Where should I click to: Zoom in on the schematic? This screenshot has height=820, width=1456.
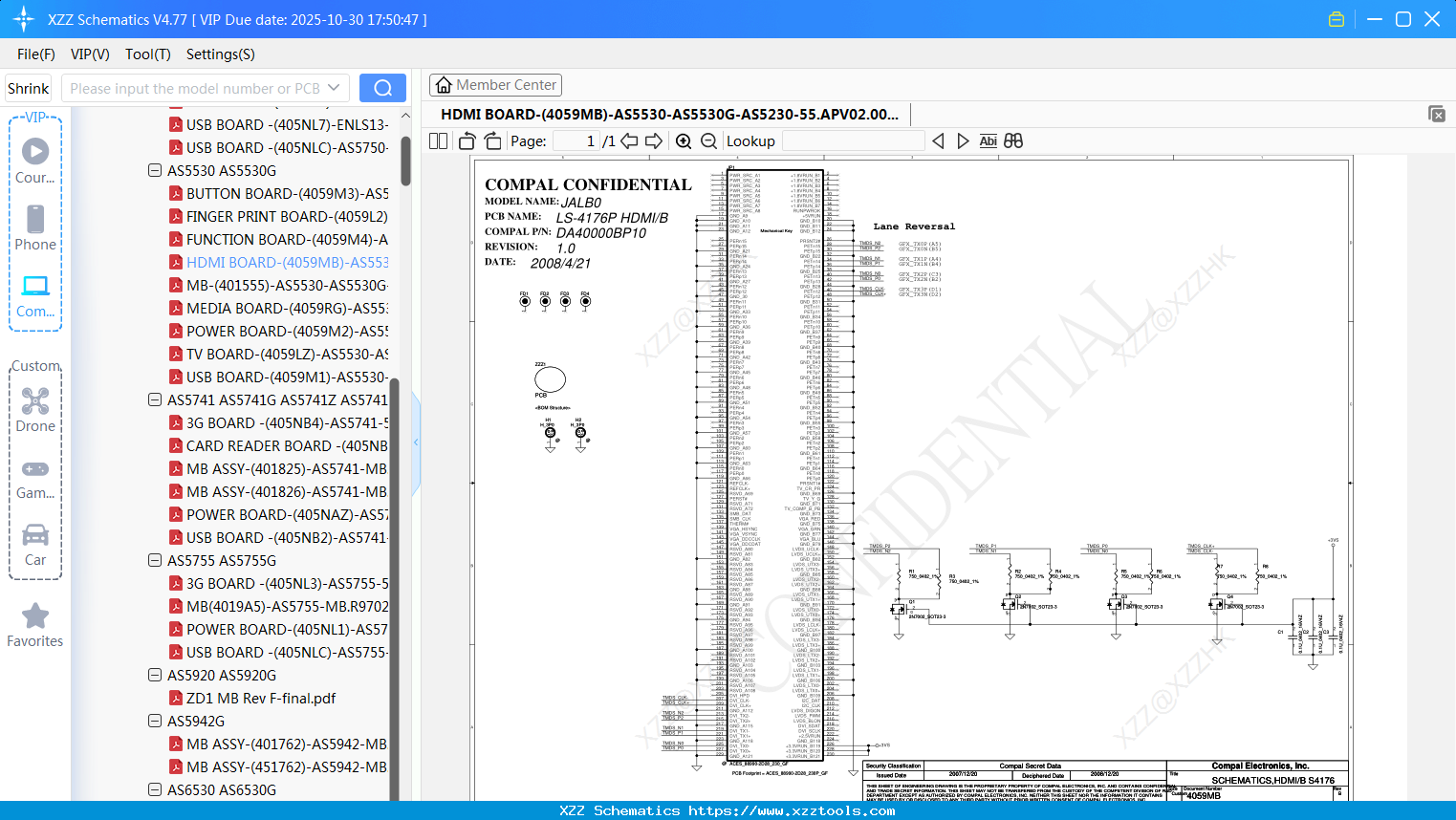[684, 140]
